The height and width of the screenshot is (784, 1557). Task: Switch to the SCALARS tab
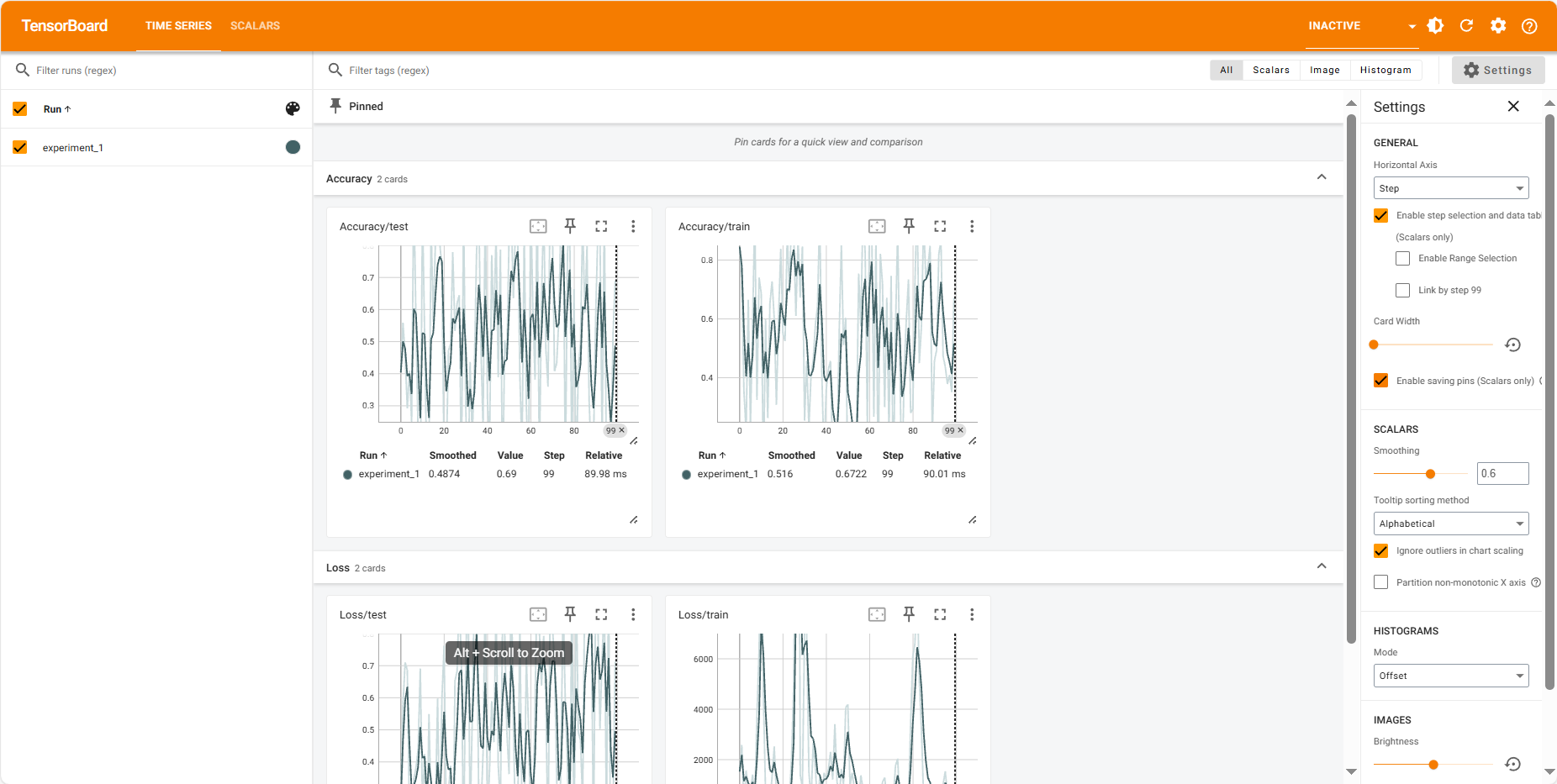pyautogui.click(x=255, y=26)
